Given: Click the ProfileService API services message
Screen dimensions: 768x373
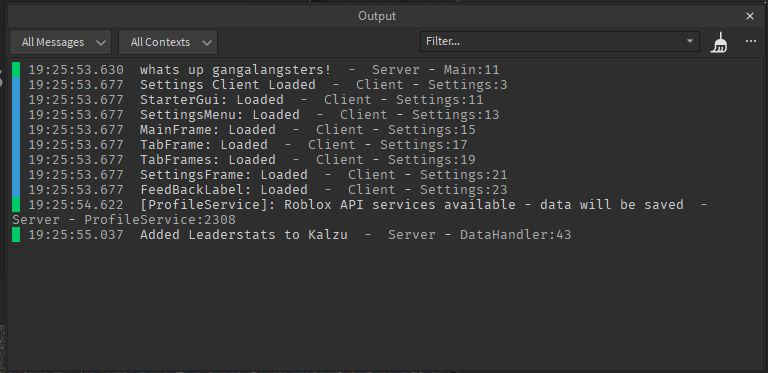Looking at the screenshot, I should coord(411,205).
